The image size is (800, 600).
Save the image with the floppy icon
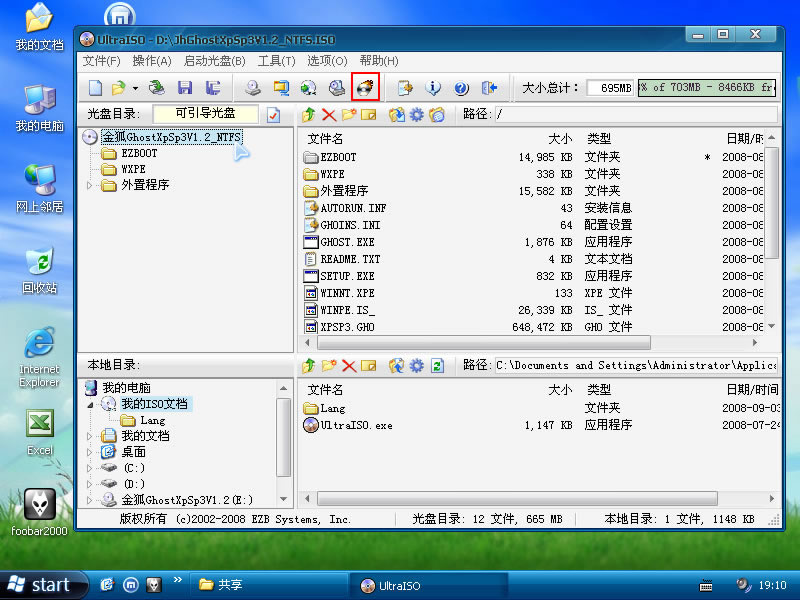185,88
